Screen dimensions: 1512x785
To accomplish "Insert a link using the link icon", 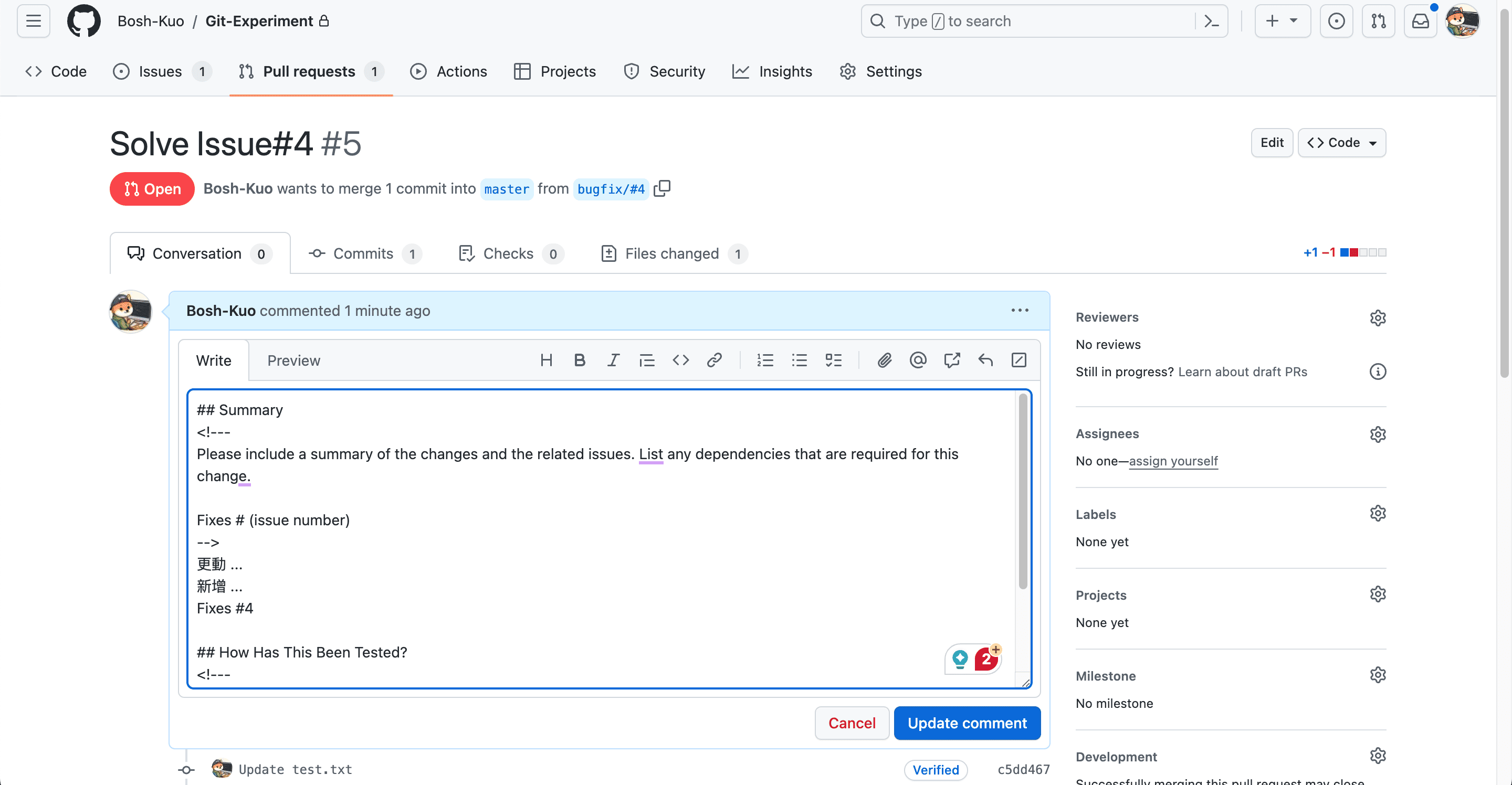I will (x=714, y=359).
